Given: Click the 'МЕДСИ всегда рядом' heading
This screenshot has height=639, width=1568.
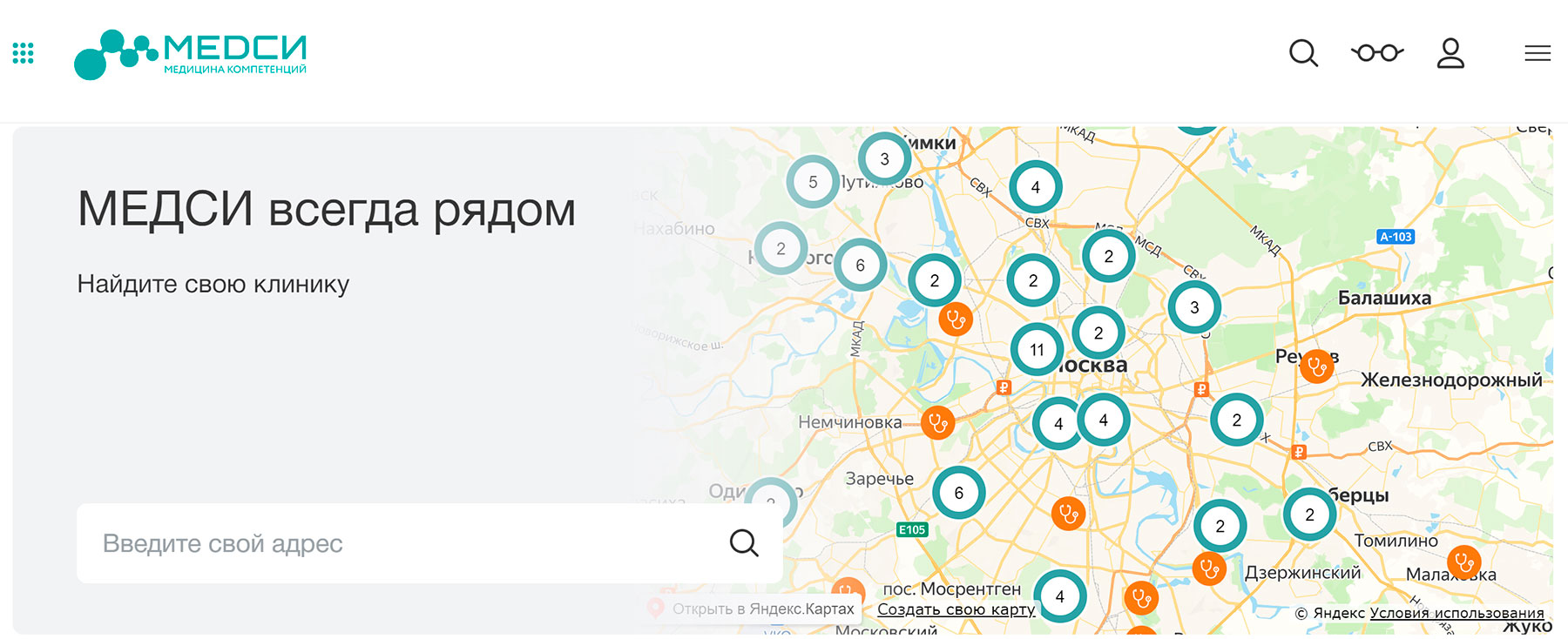Looking at the screenshot, I should tap(327, 209).
